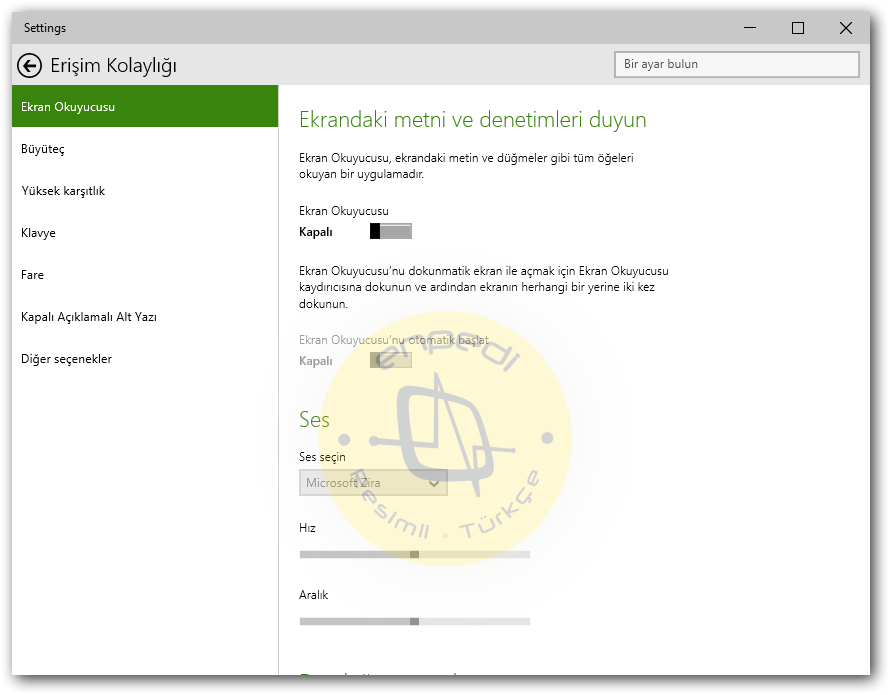890x695 pixels.
Task: Toggle the Ekran Okuyucusu switch on
Action: (391, 231)
